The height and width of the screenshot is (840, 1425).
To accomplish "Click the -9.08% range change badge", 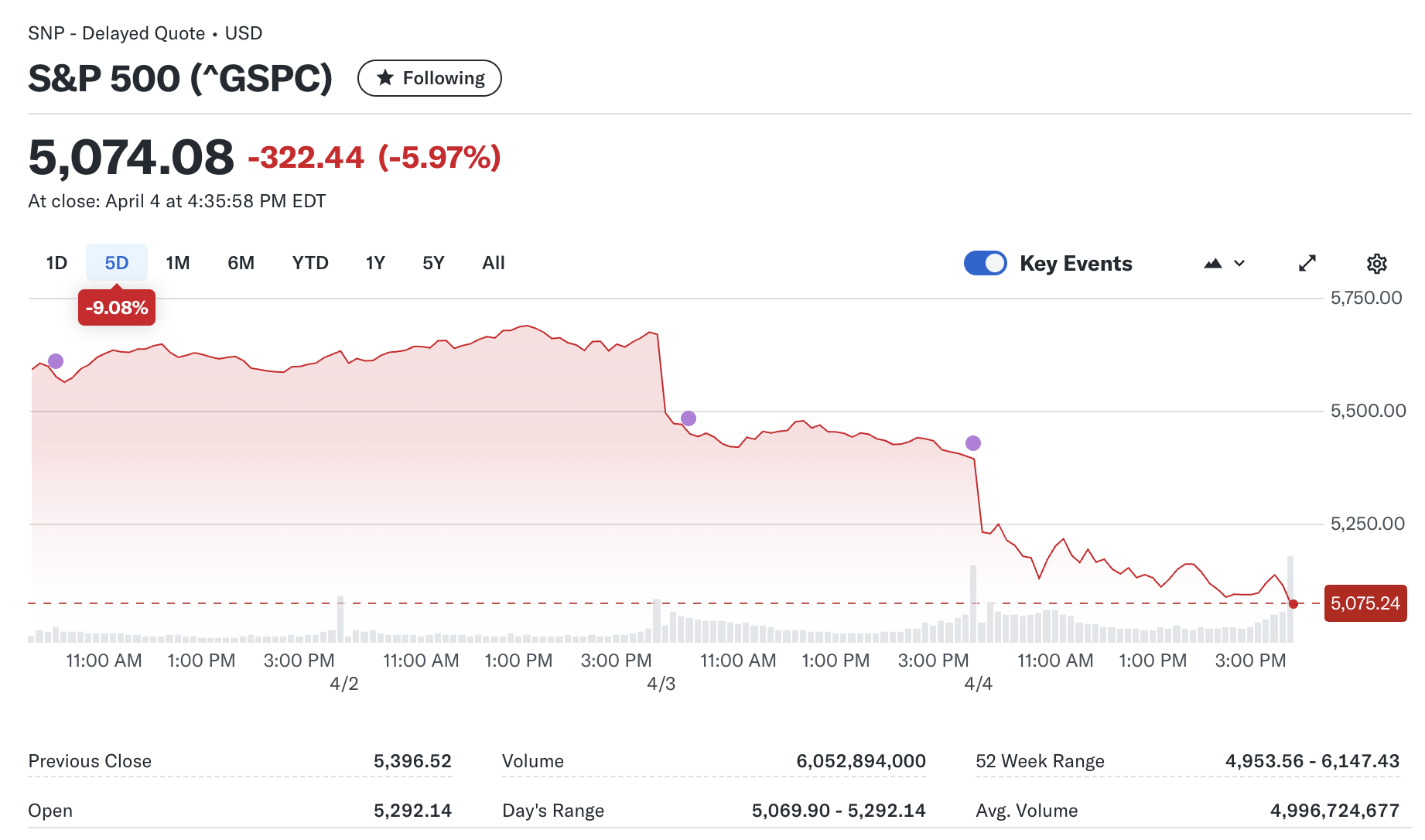I will (x=117, y=308).
